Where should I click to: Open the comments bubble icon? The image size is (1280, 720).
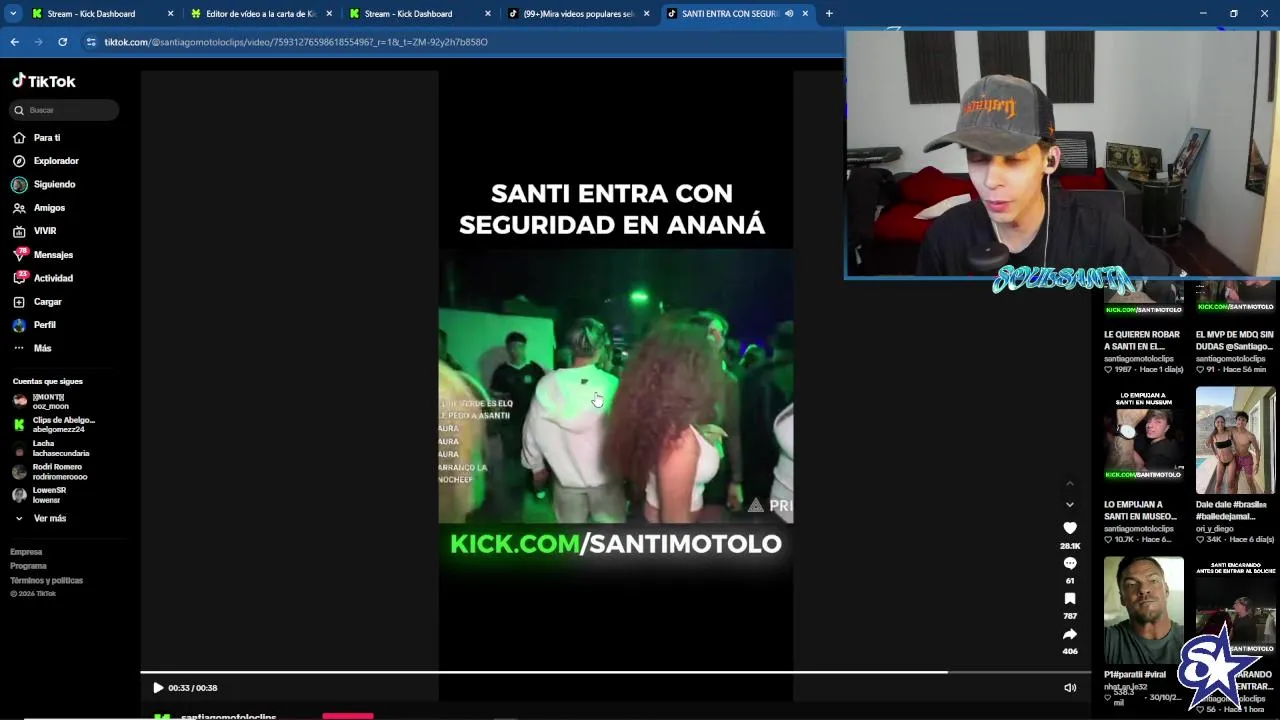(x=1070, y=564)
